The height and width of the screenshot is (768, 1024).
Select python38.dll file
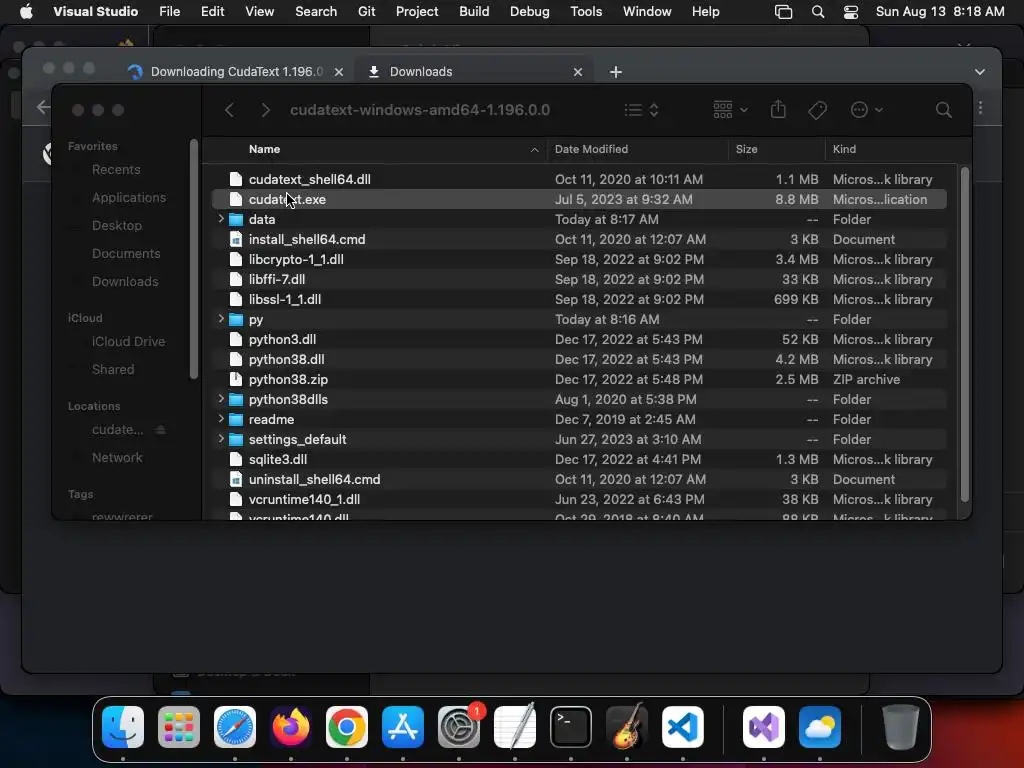point(579,359)
